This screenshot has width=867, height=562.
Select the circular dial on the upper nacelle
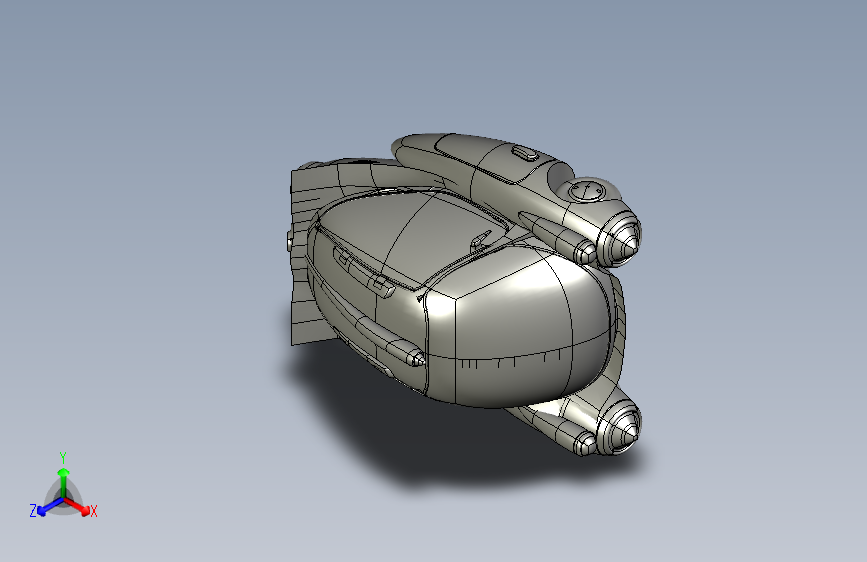[587, 191]
